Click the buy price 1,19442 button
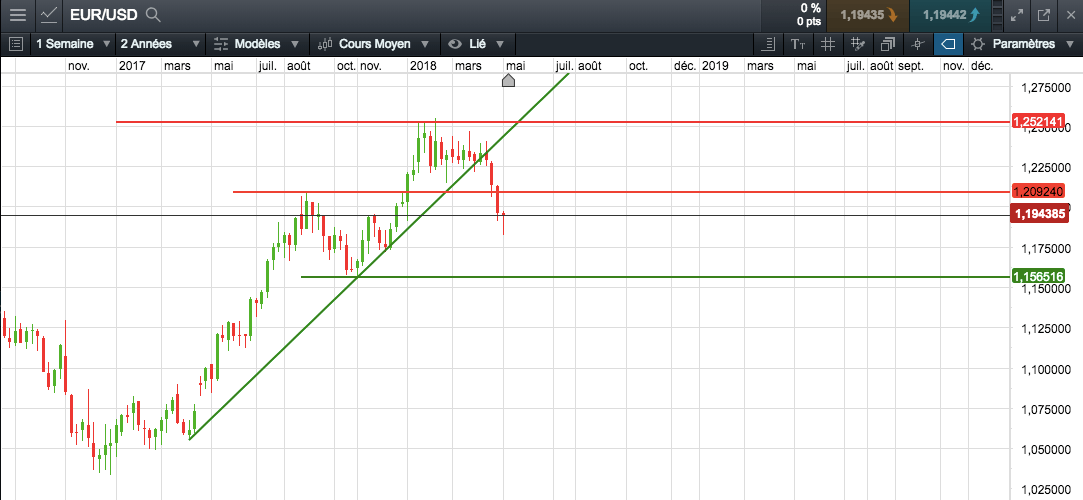This screenshot has width=1083, height=500. coord(950,15)
